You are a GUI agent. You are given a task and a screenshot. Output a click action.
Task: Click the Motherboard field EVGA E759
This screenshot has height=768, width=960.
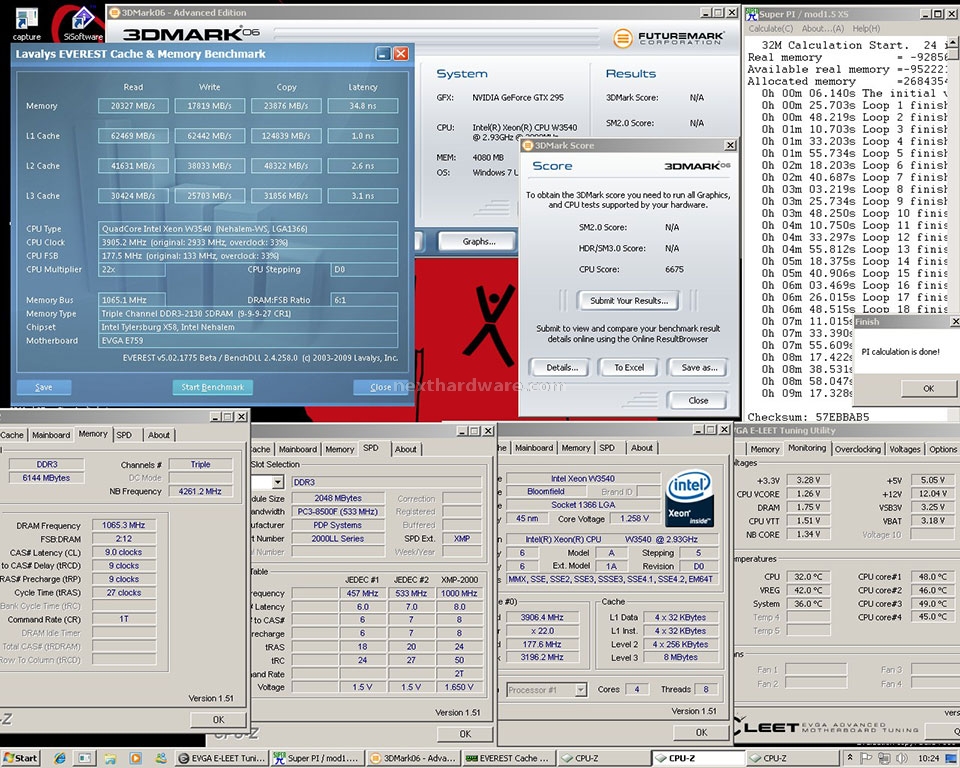click(248, 341)
